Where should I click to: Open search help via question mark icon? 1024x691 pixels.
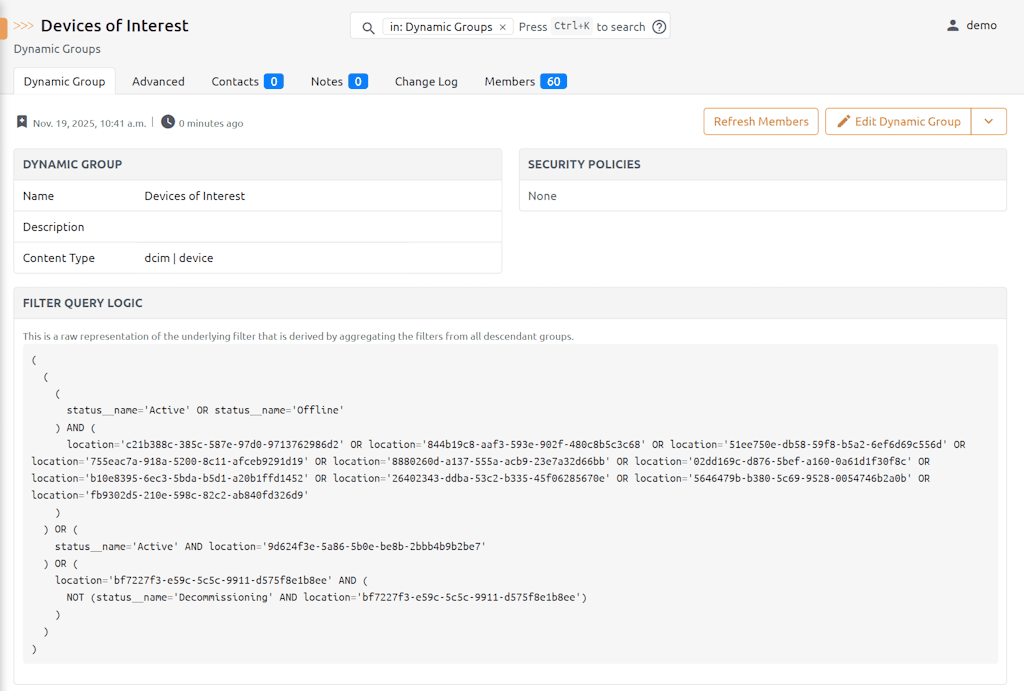pos(659,27)
